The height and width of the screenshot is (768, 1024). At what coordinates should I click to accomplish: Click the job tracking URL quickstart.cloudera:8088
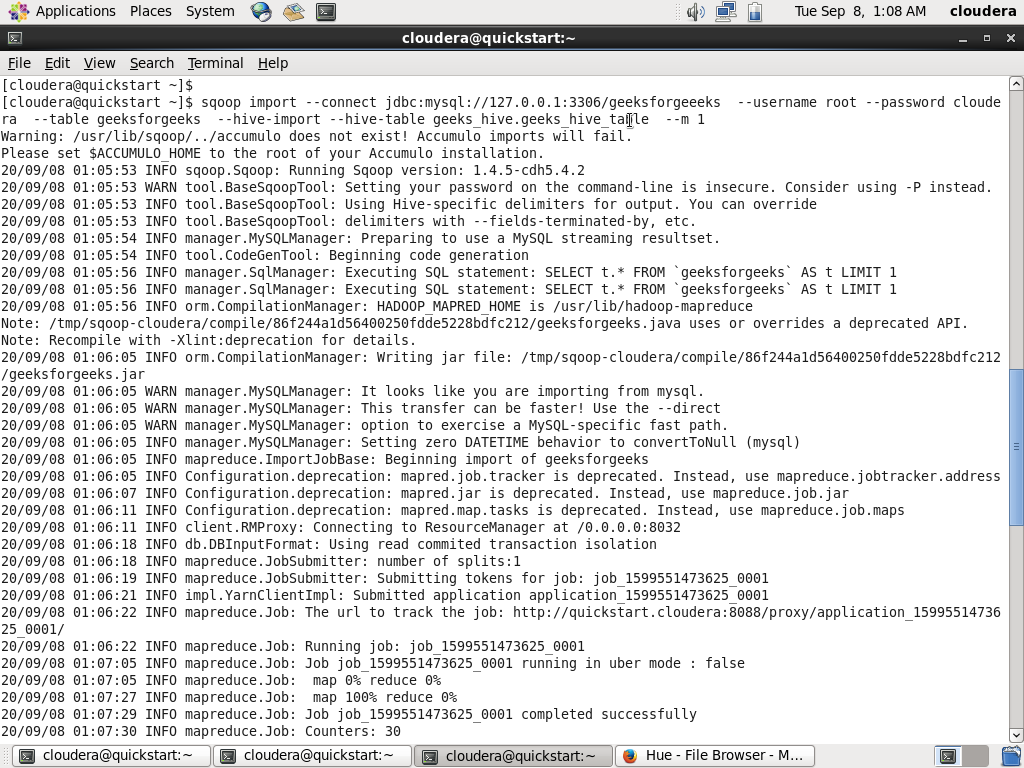[x=756, y=613]
